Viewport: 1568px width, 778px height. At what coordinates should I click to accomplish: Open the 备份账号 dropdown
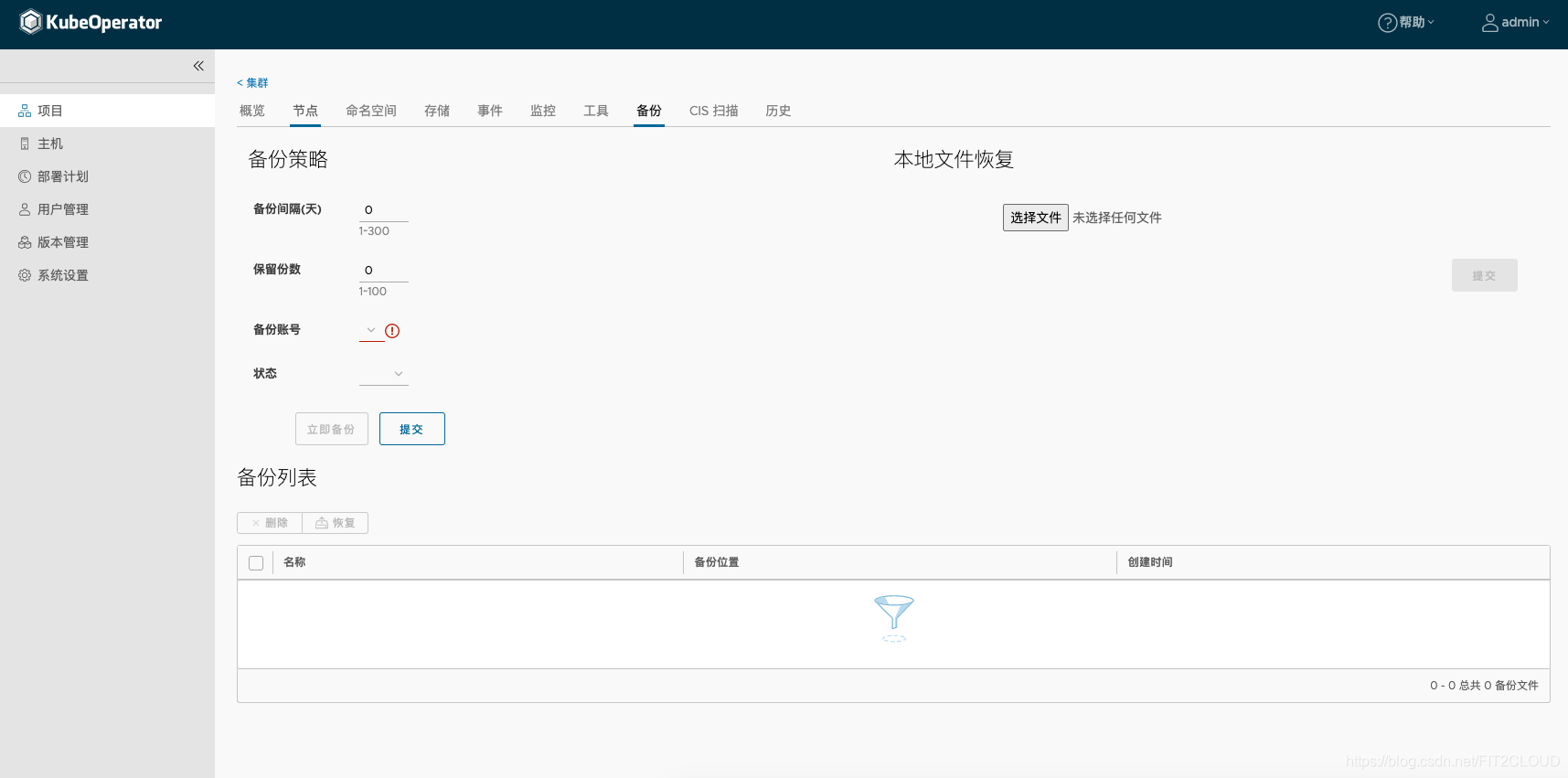pyautogui.click(x=371, y=330)
